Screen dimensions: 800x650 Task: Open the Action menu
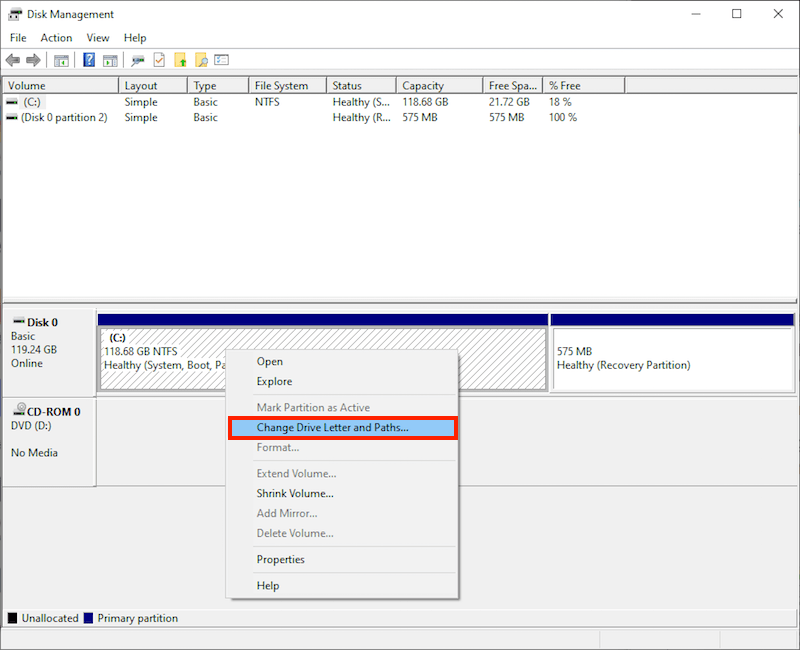56,38
